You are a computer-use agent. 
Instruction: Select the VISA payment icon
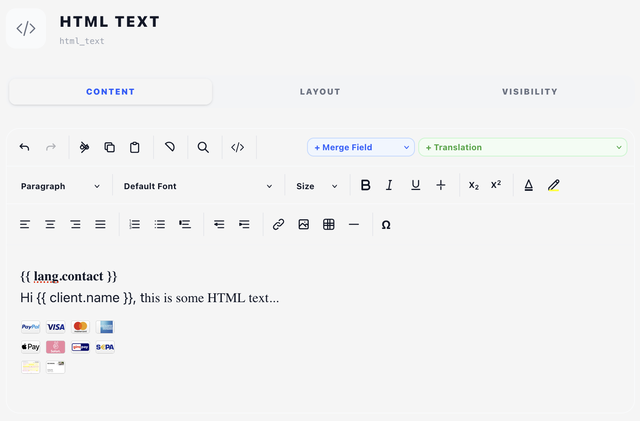point(56,327)
